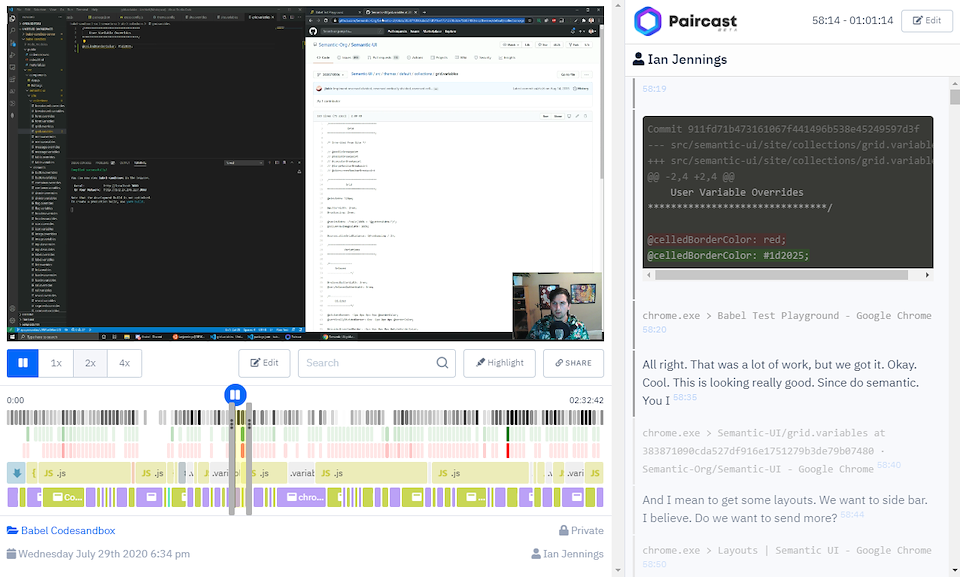Click the Highlight button
960x577 pixels.
point(499,363)
